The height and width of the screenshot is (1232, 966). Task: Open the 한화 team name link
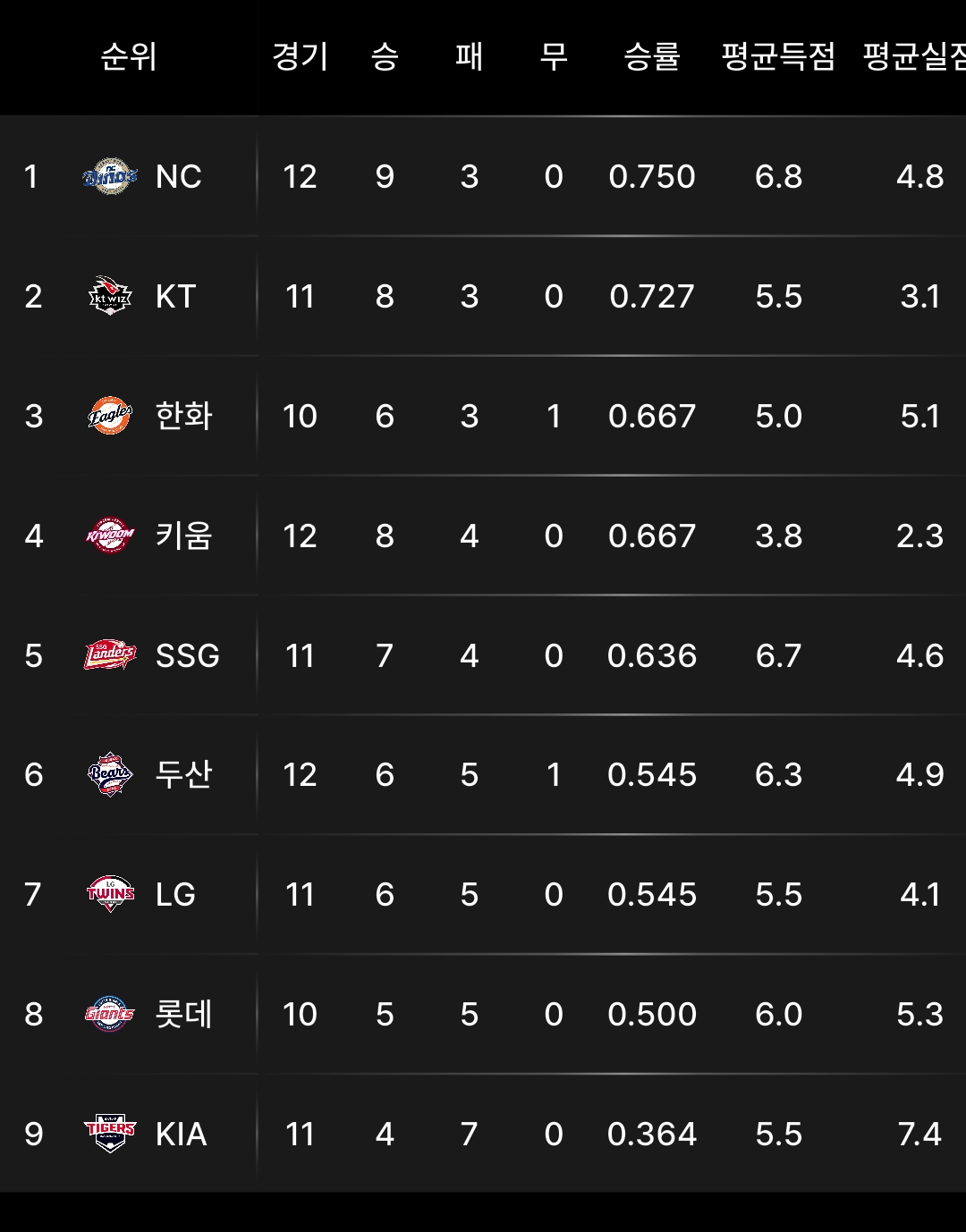183,416
